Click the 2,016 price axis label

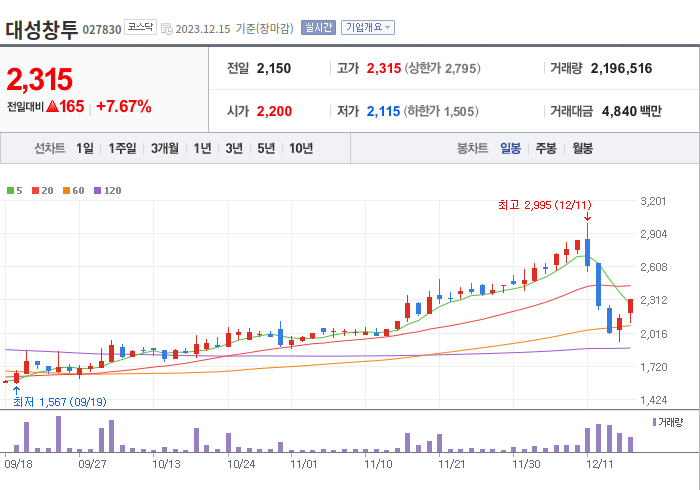coord(654,334)
